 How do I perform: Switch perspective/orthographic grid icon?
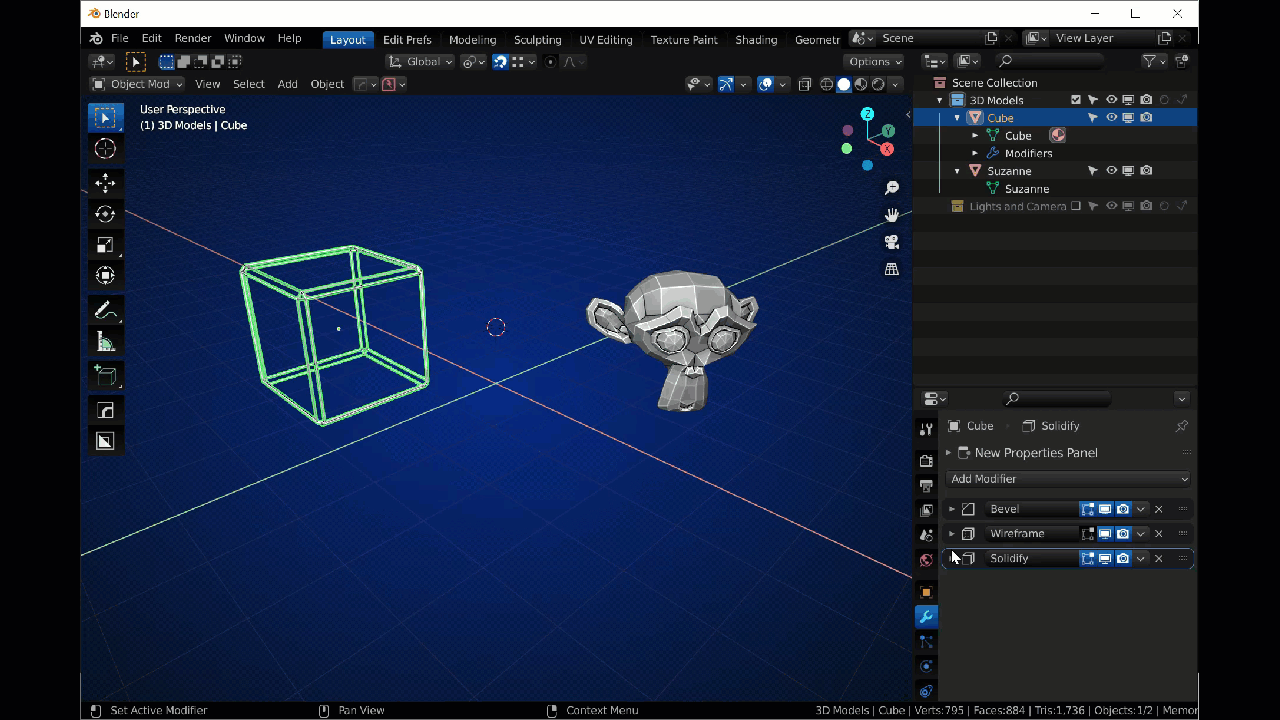point(892,269)
